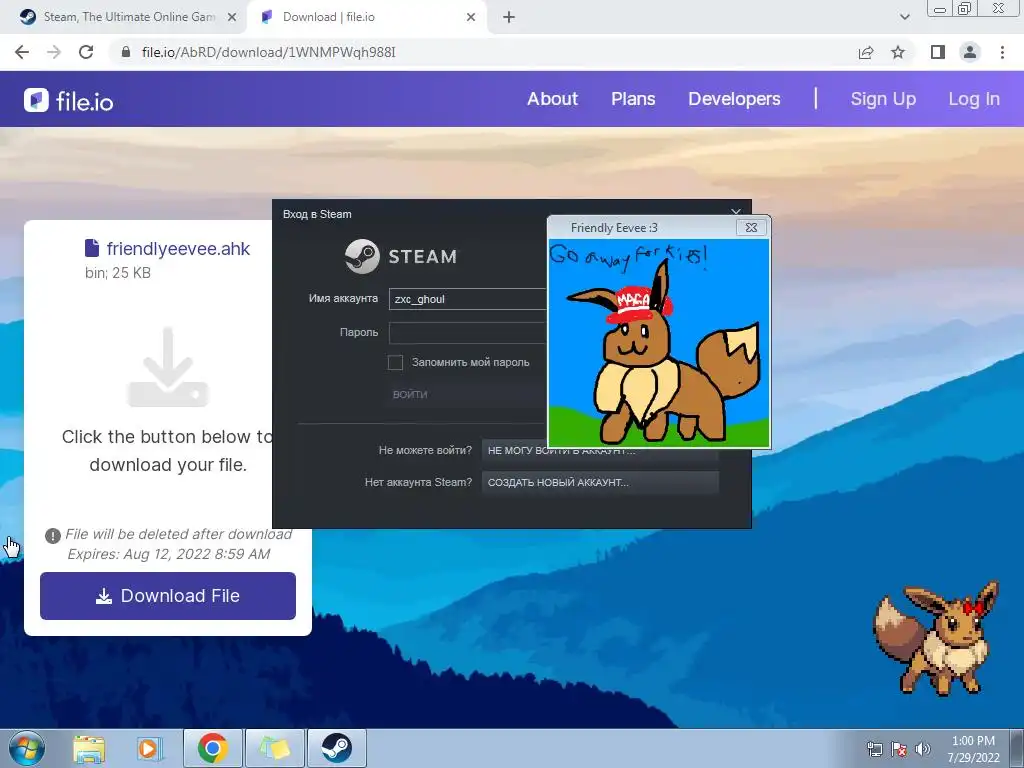This screenshot has width=1024, height=768.
Task: Click the Log In link
Action: coord(974,99)
